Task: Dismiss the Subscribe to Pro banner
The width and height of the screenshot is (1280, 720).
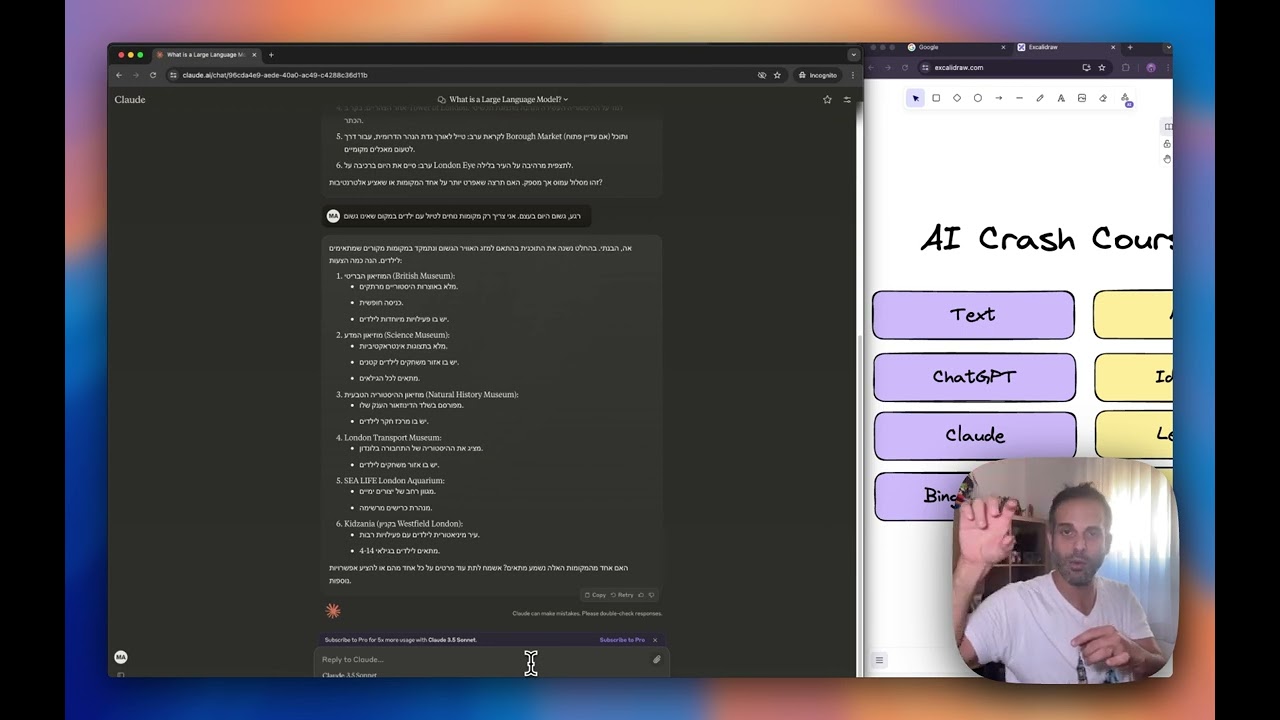Action: coord(655,640)
